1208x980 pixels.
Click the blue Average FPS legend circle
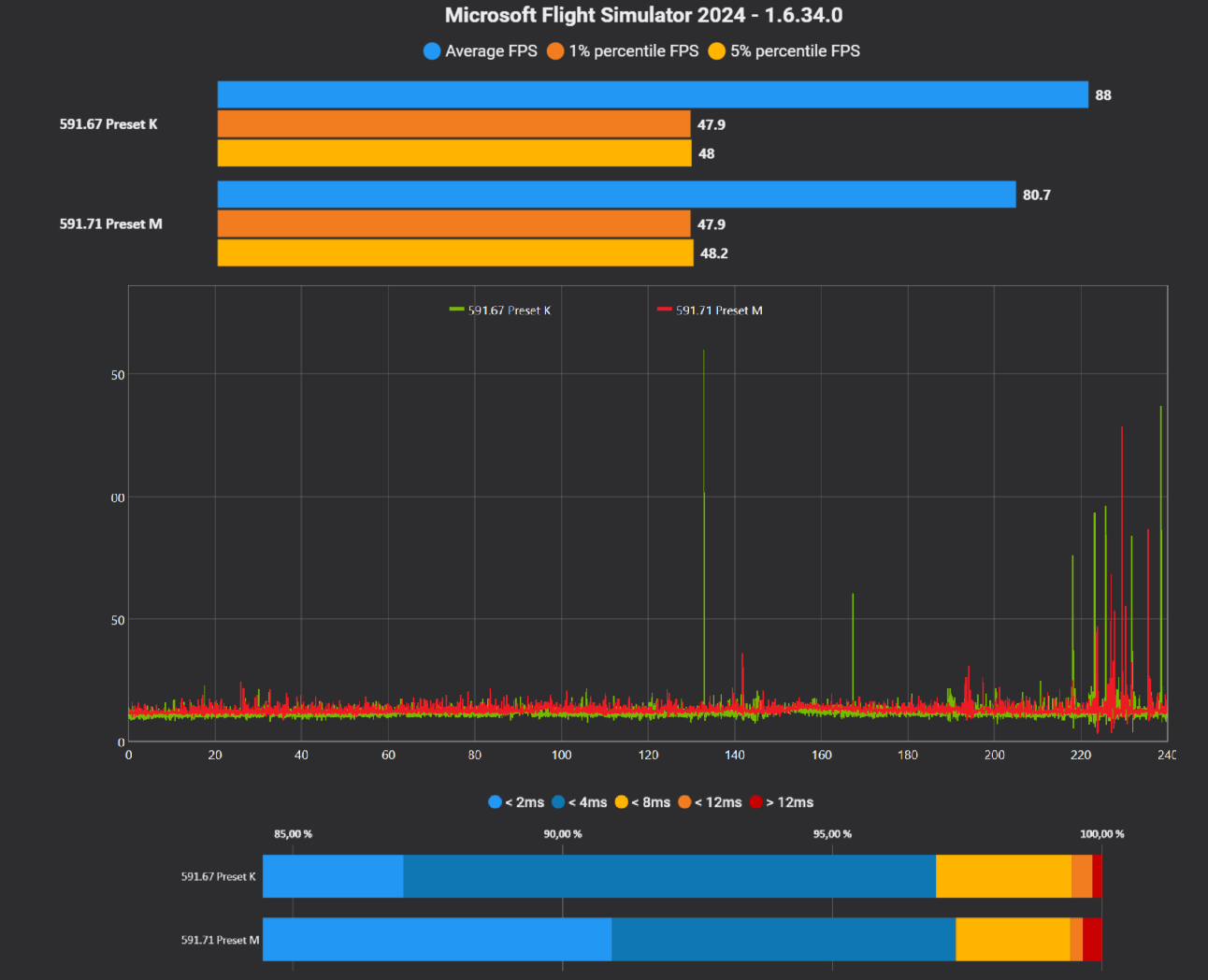[432, 51]
